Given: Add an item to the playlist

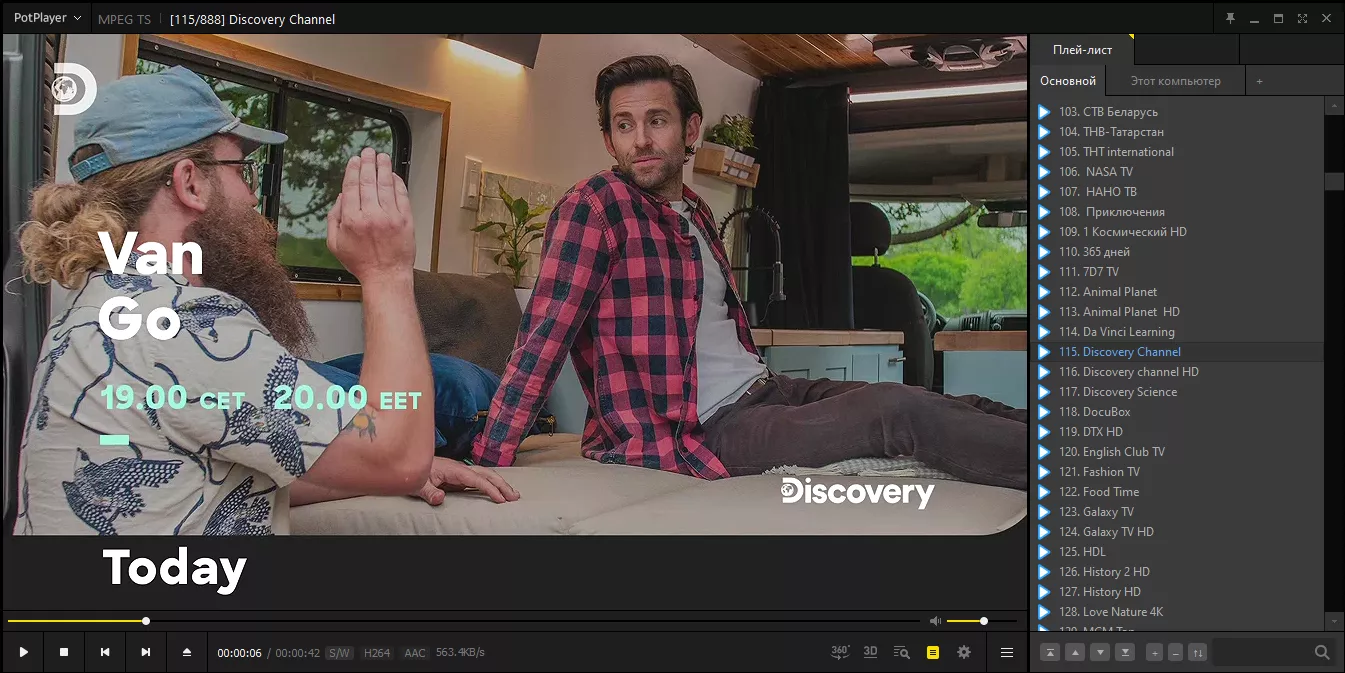Looking at the screenshot, I should pos(1154,652).
